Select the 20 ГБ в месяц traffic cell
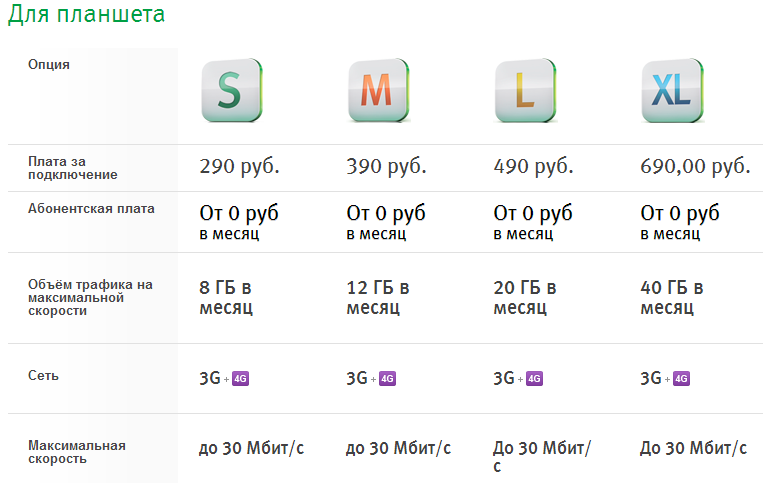 click(525, 297)
